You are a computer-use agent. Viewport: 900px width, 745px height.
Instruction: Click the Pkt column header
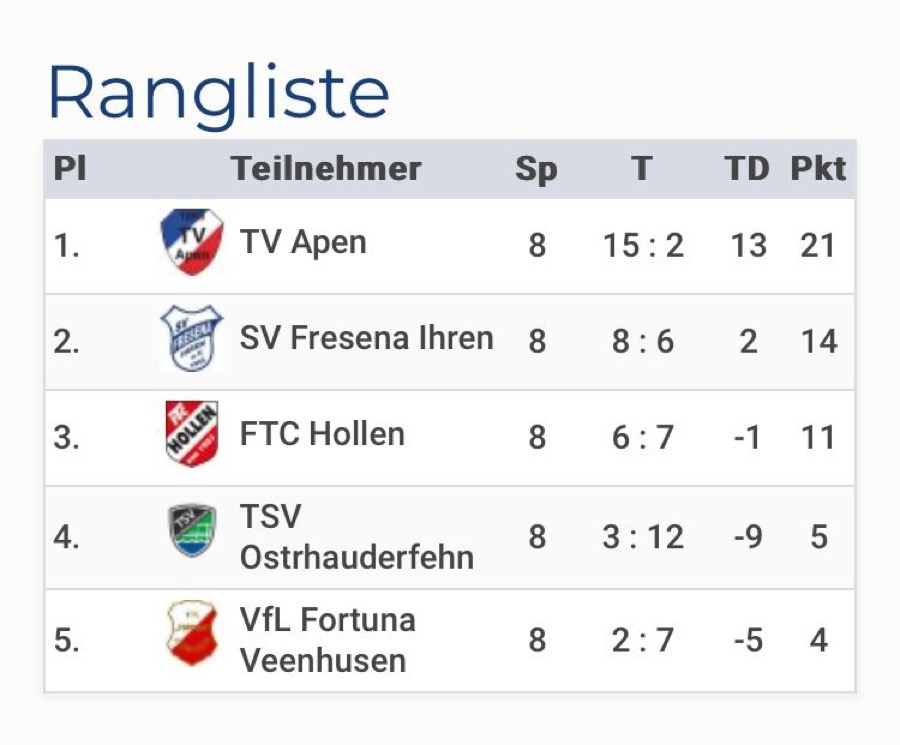[x=818, y=169]
